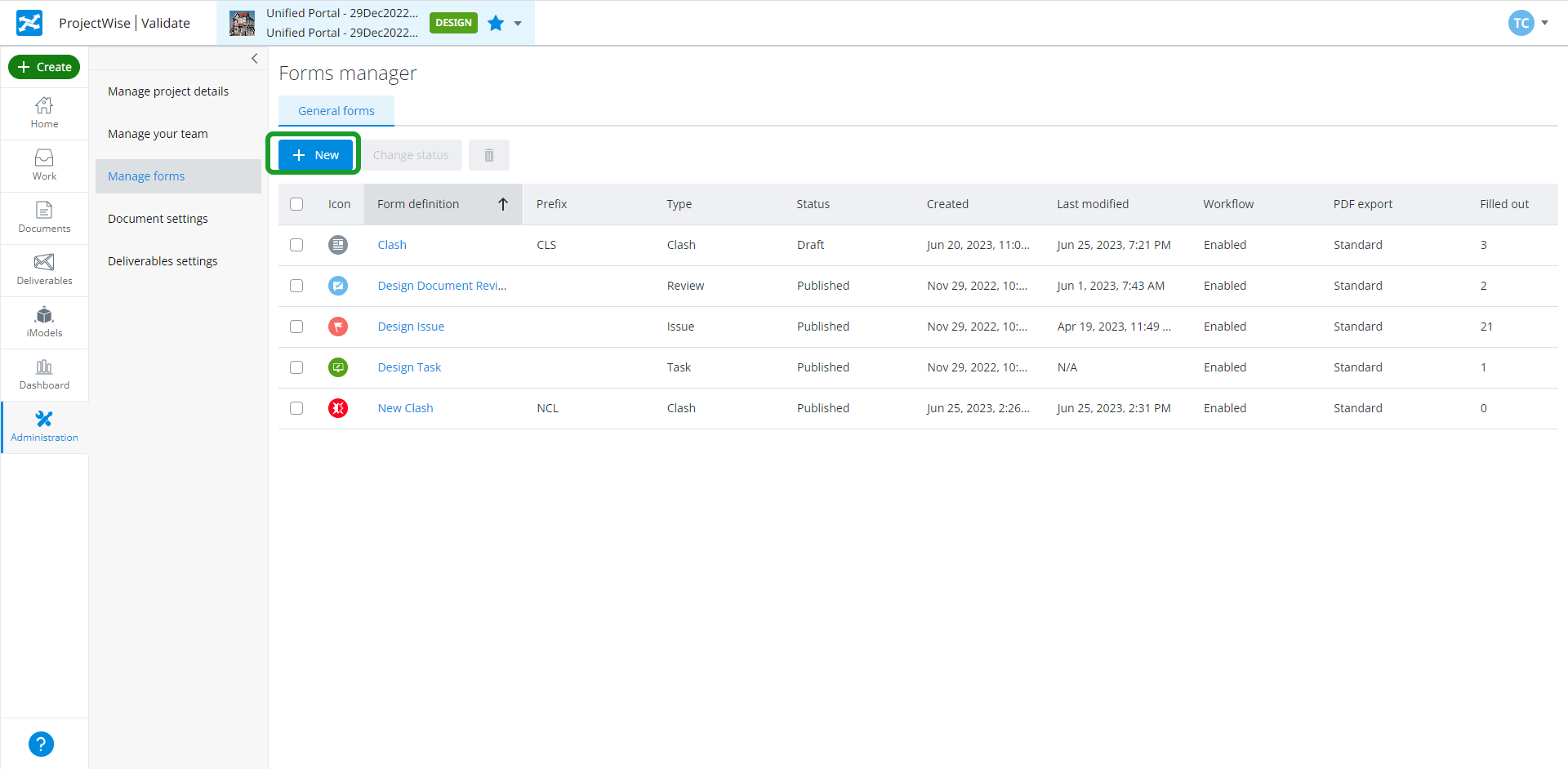Select the New Clash row checkbox
Viewport: 1568px width, 769px height.
coord(296,407)
